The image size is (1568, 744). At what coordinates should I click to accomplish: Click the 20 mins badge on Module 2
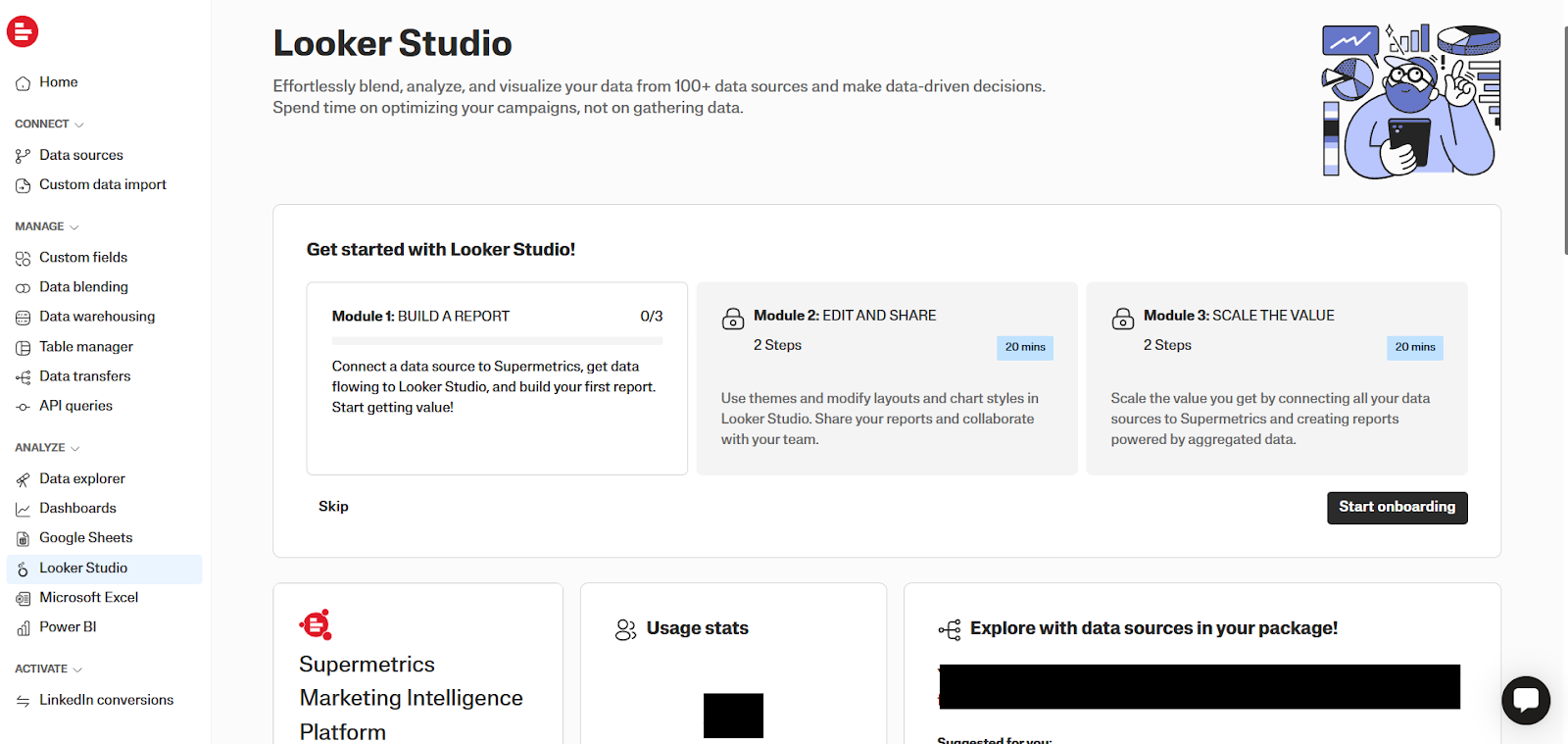click(x=1025, y=347)
